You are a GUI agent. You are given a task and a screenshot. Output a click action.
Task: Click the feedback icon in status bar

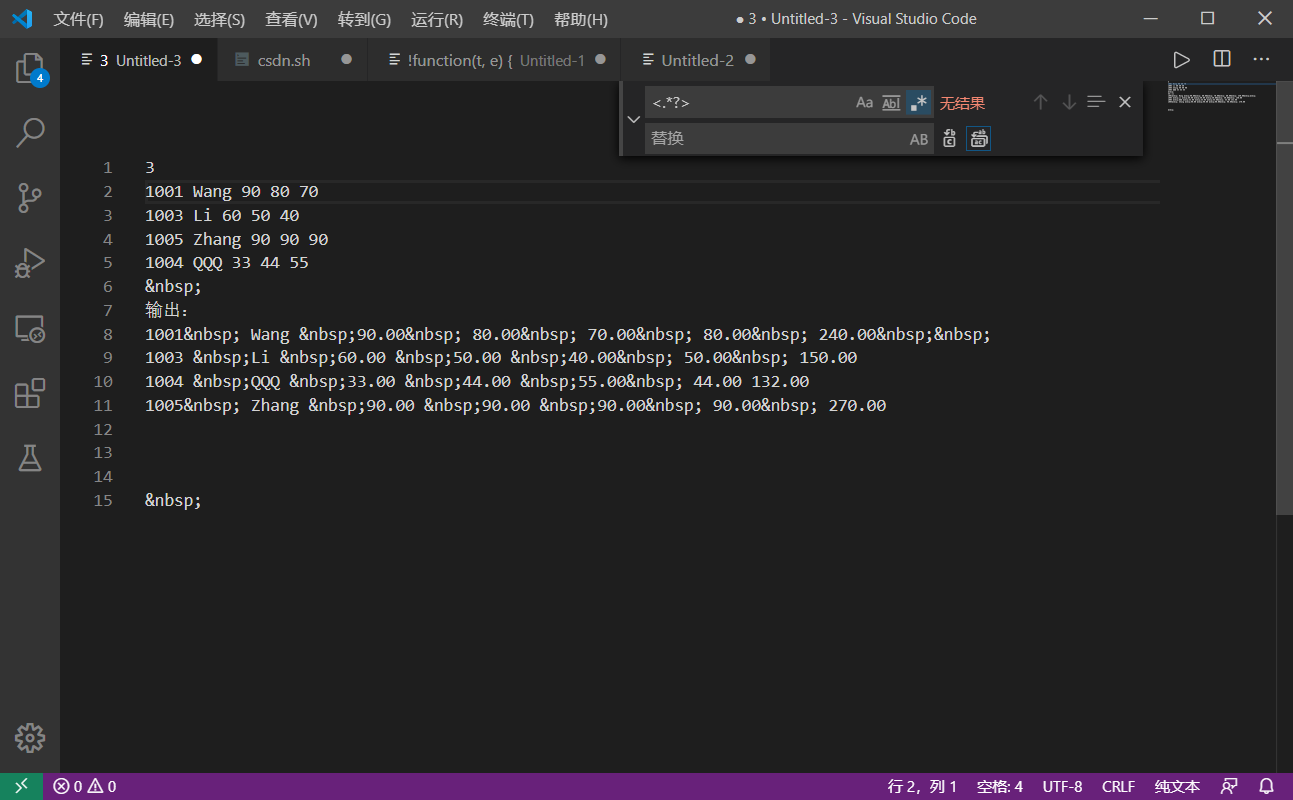point(1229,786)
